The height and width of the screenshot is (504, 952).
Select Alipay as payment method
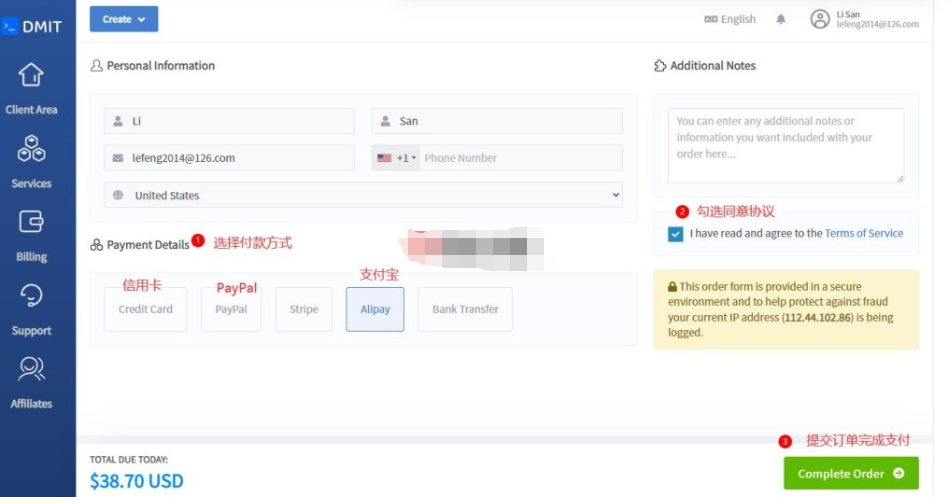pyautogui.click(x=375, y=310)
